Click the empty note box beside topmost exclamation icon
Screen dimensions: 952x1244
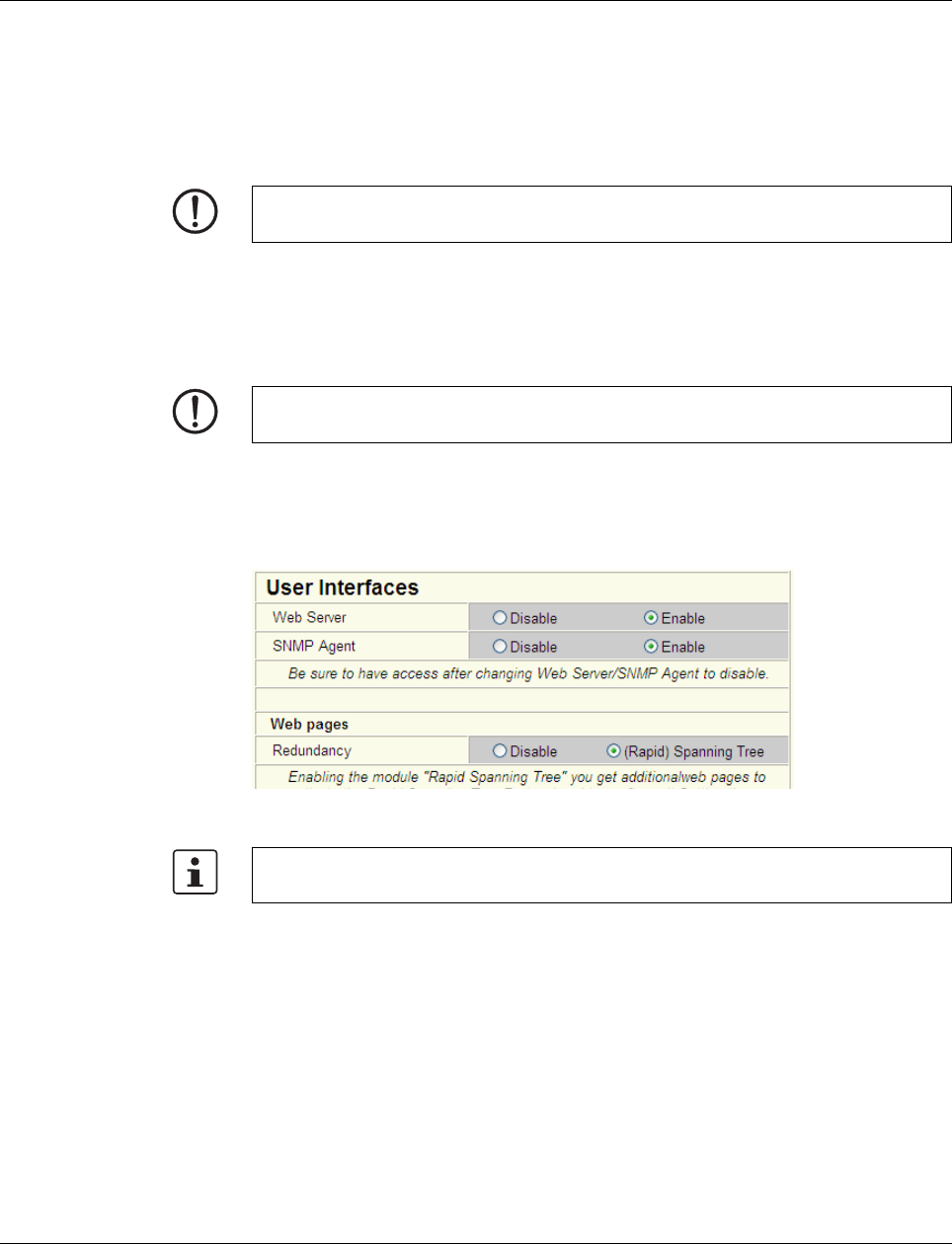pyautogui.click(x=600, y=214)
